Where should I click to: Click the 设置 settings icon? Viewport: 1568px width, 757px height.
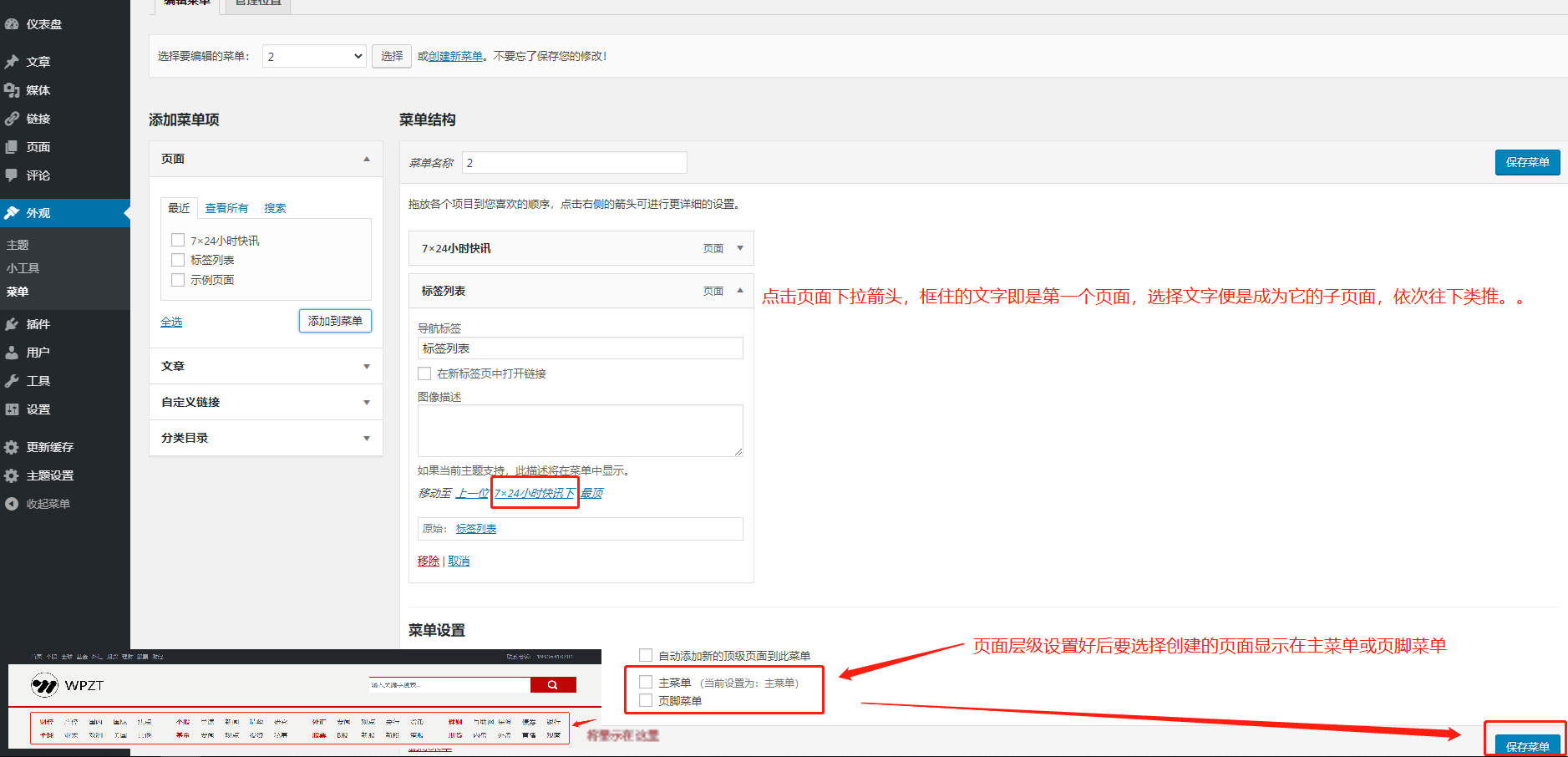tap(12, 409)
